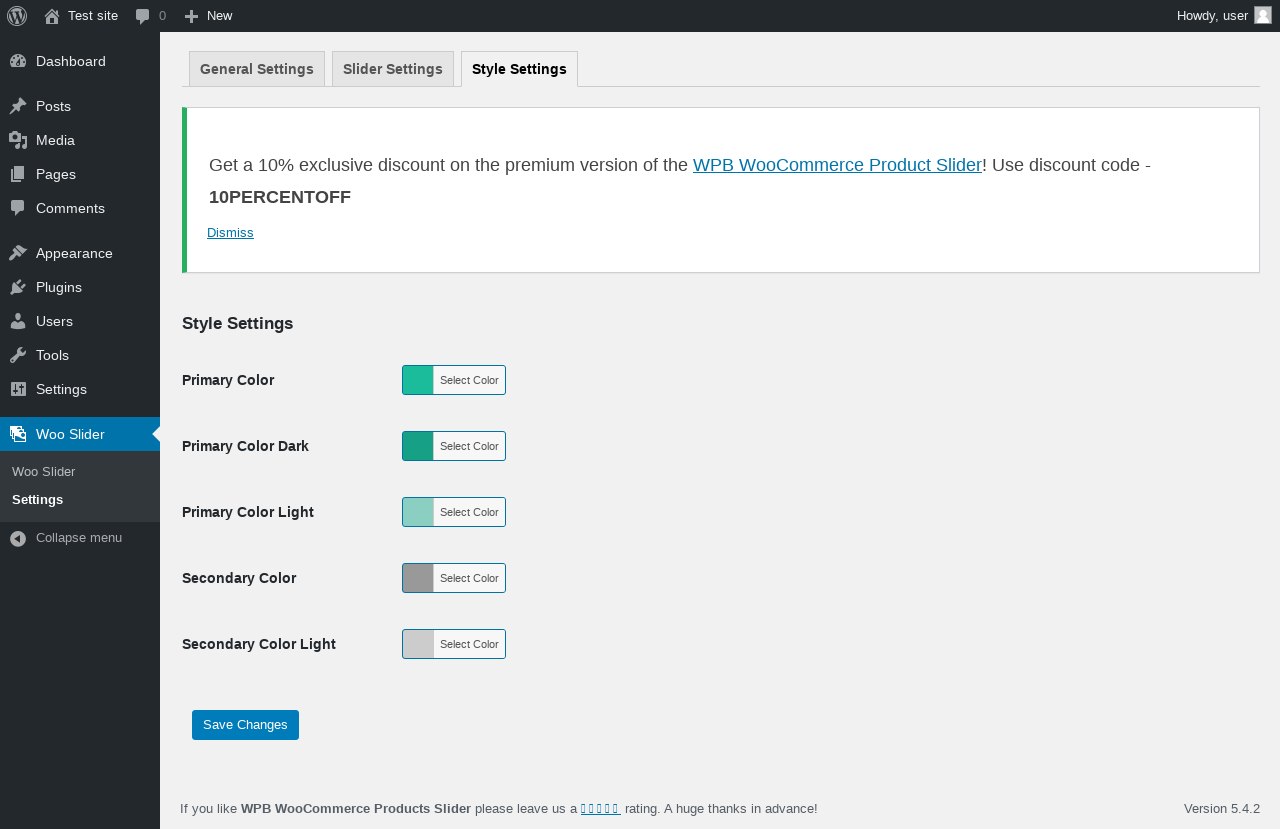Click the Collapse menu arrow icon
The image size is (1280, 829).
point(18,538)
